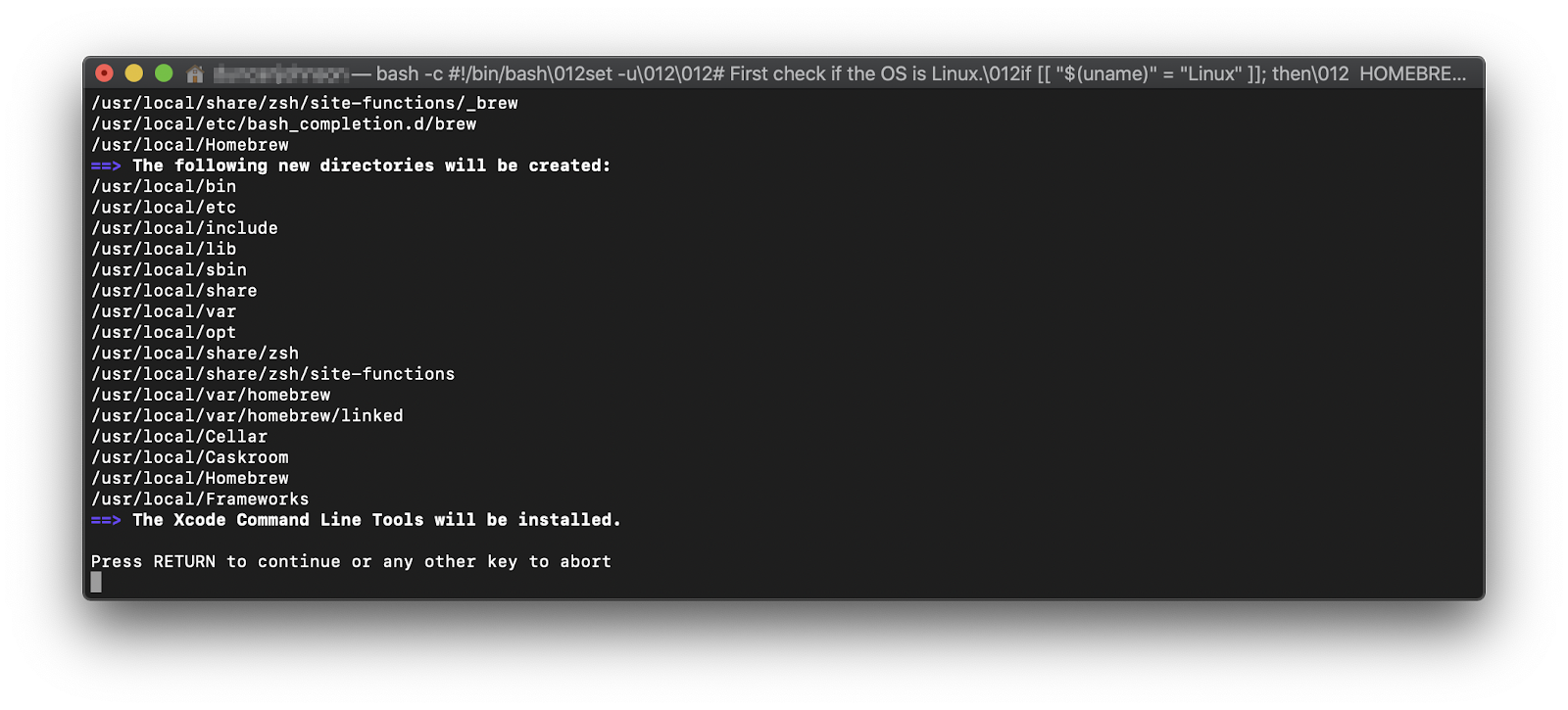
Task: Click the /usr/local/include directory line
Action: pos(184,228)
